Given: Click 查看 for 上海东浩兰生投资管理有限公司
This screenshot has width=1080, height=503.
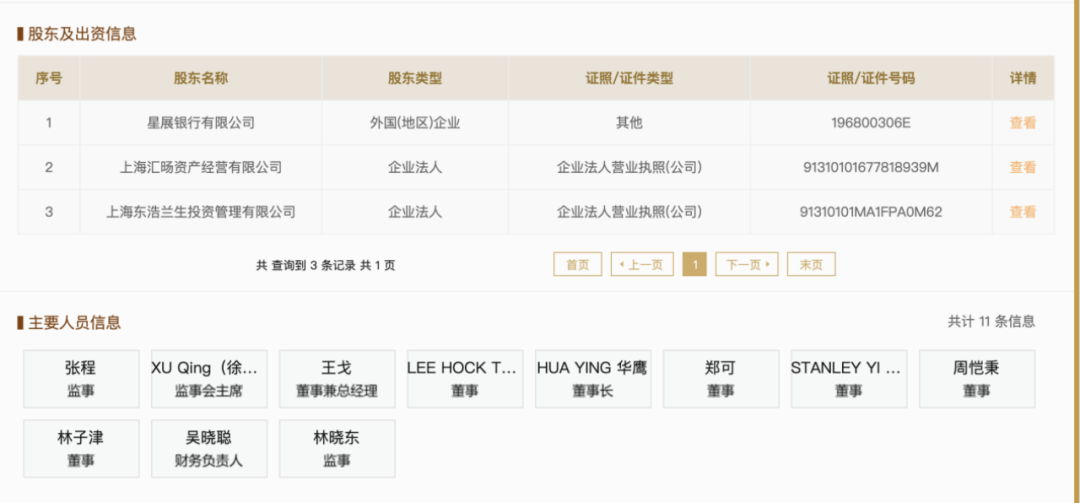Looking at the screenshot, I should tap(1022, 212).
